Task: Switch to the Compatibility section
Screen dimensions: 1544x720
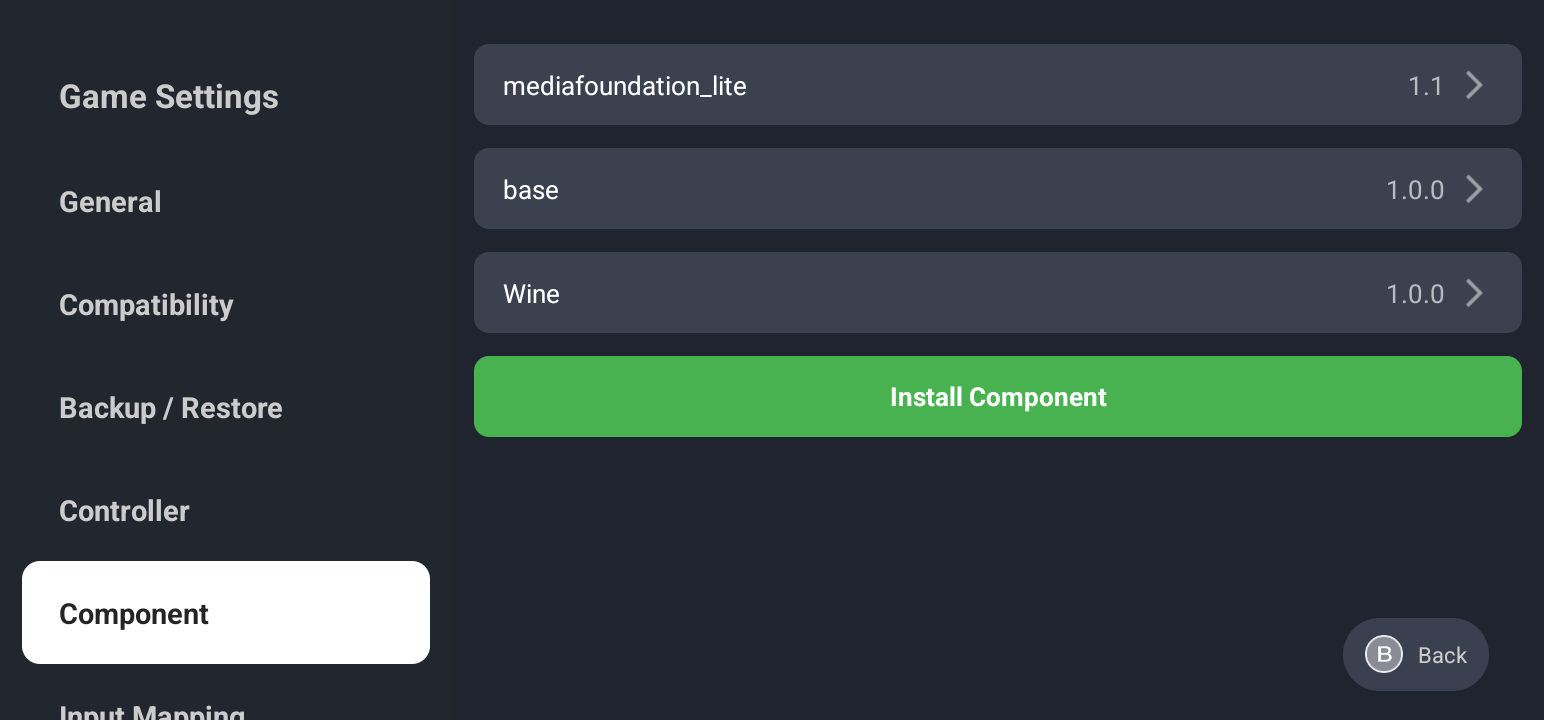Action: (x=146, y=305)
